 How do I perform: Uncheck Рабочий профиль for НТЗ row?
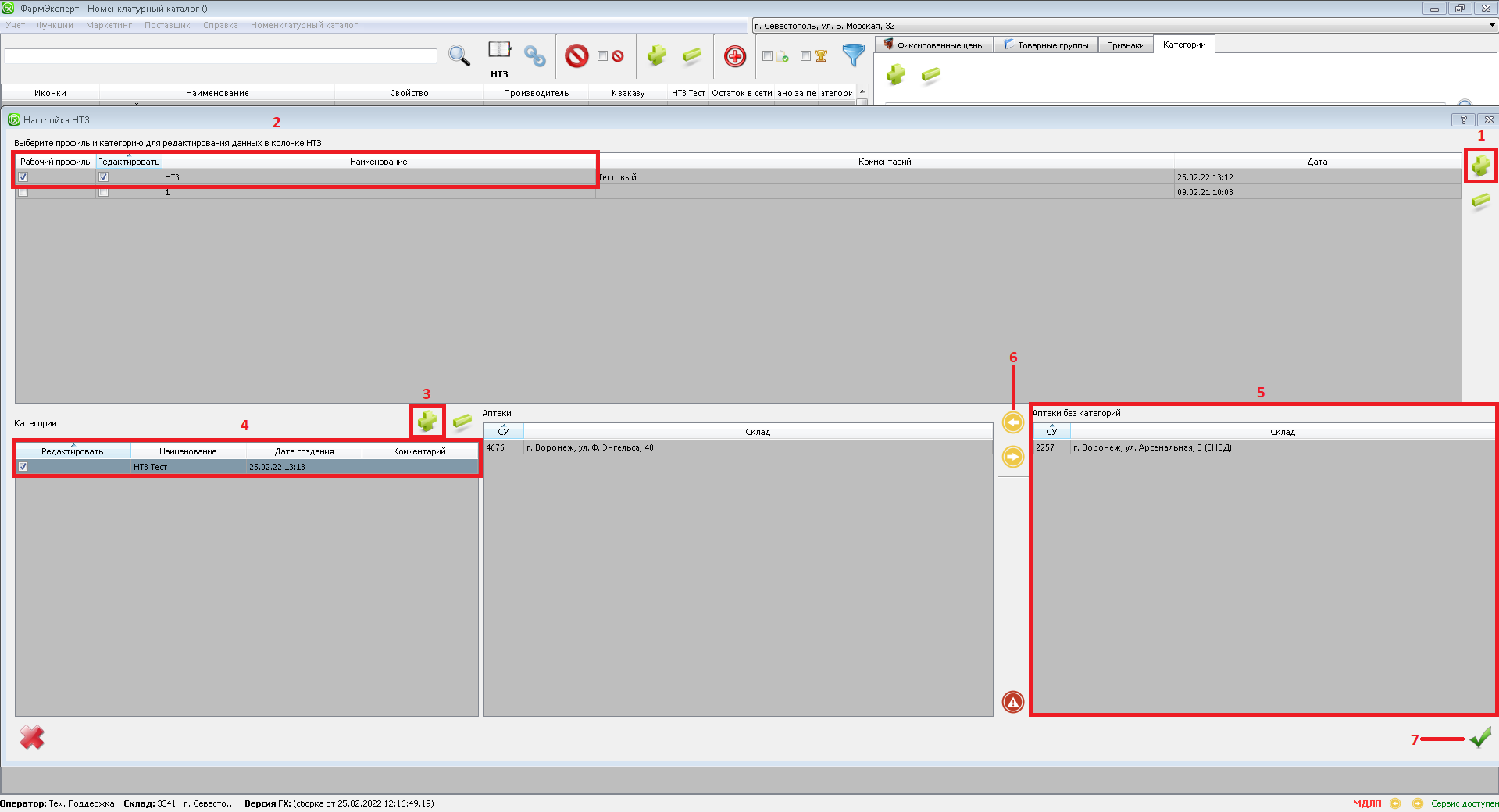coord(23,177)
